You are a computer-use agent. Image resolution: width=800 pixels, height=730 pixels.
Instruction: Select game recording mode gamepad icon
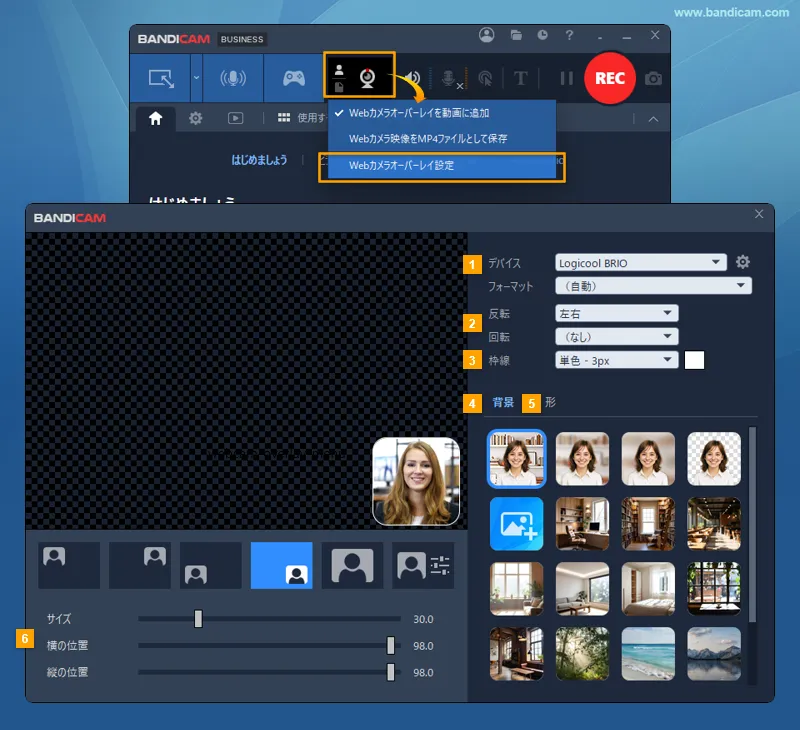(x=293, y=78)
